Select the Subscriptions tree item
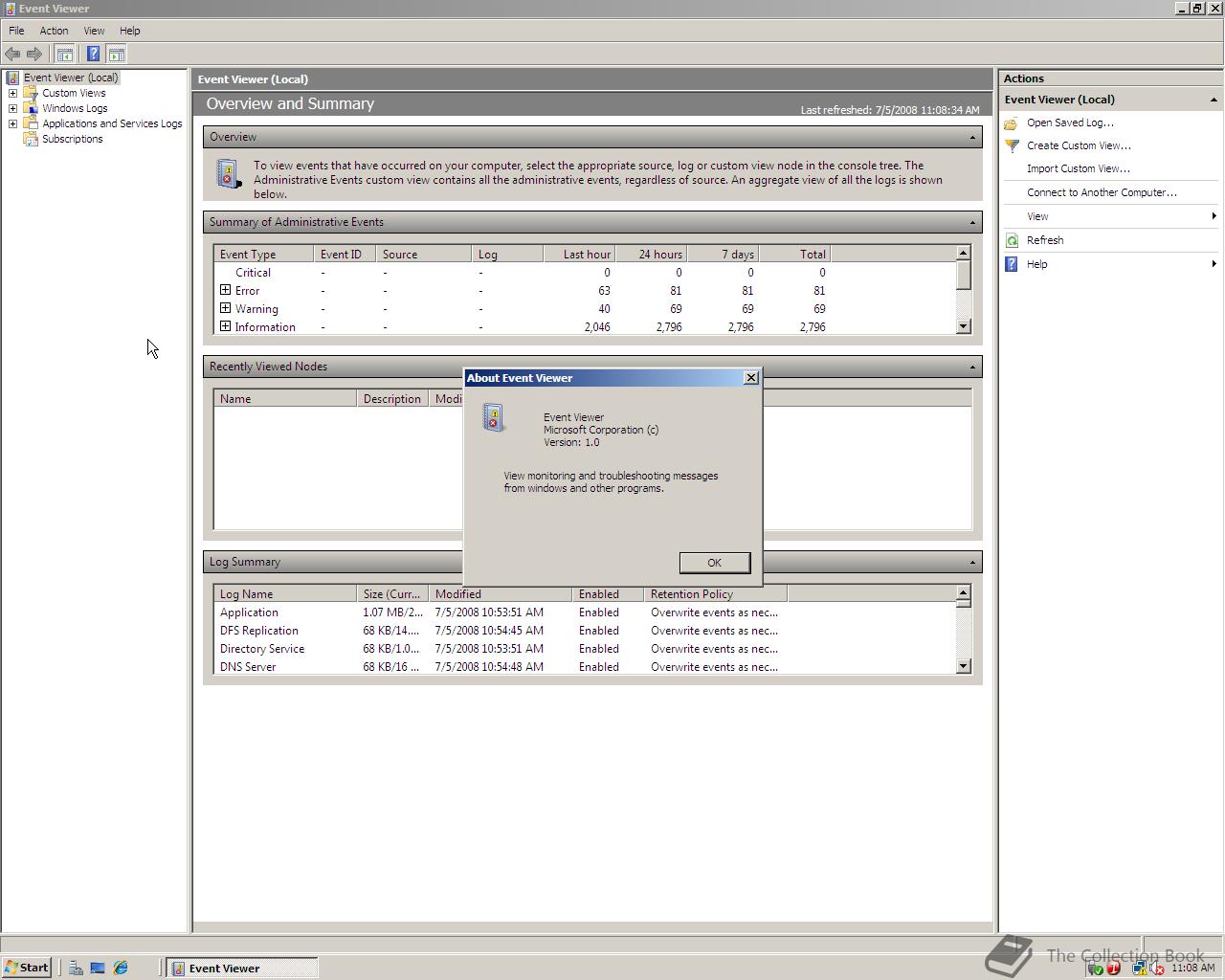Viewport: 1225px width, 980px height. (x=73, y=139)
